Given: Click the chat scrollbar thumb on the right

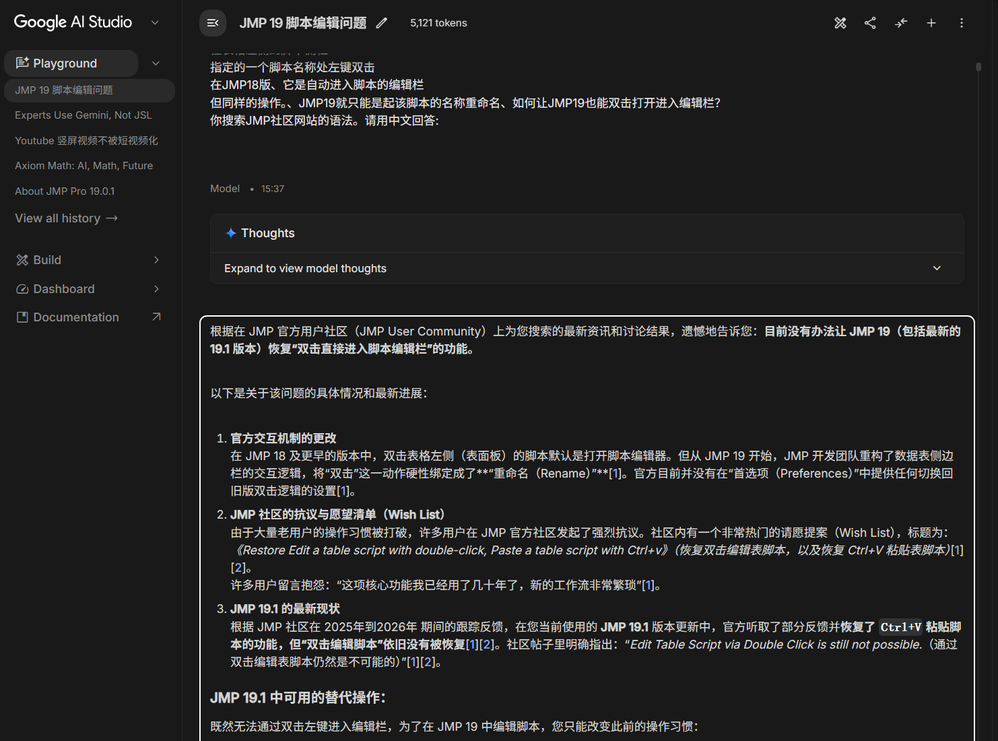Looking at the screenshot, I should coord(978,66).
